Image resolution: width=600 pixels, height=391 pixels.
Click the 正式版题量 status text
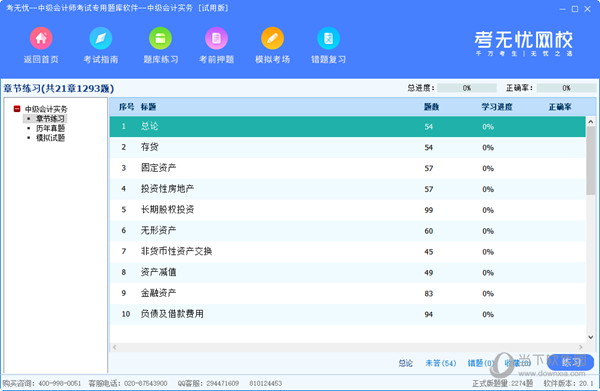(x=502, y=383)
